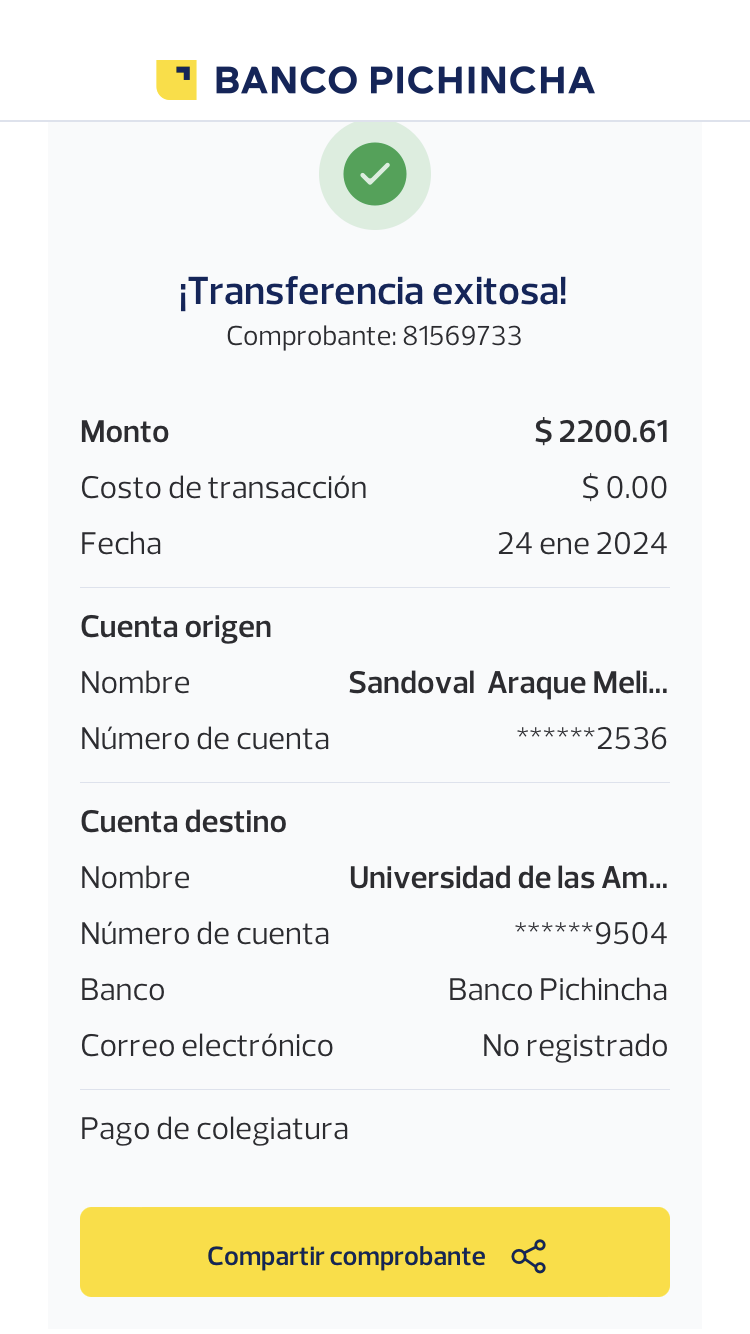750x1334 pixels.
Task: Click the No registrado email value
Action: tap(574, 1046)
